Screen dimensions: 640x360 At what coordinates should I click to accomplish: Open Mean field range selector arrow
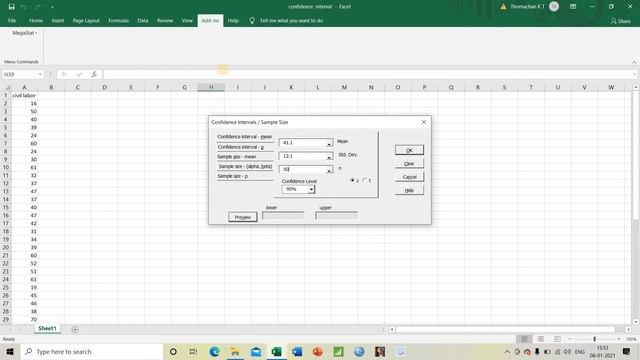point(329,143)
